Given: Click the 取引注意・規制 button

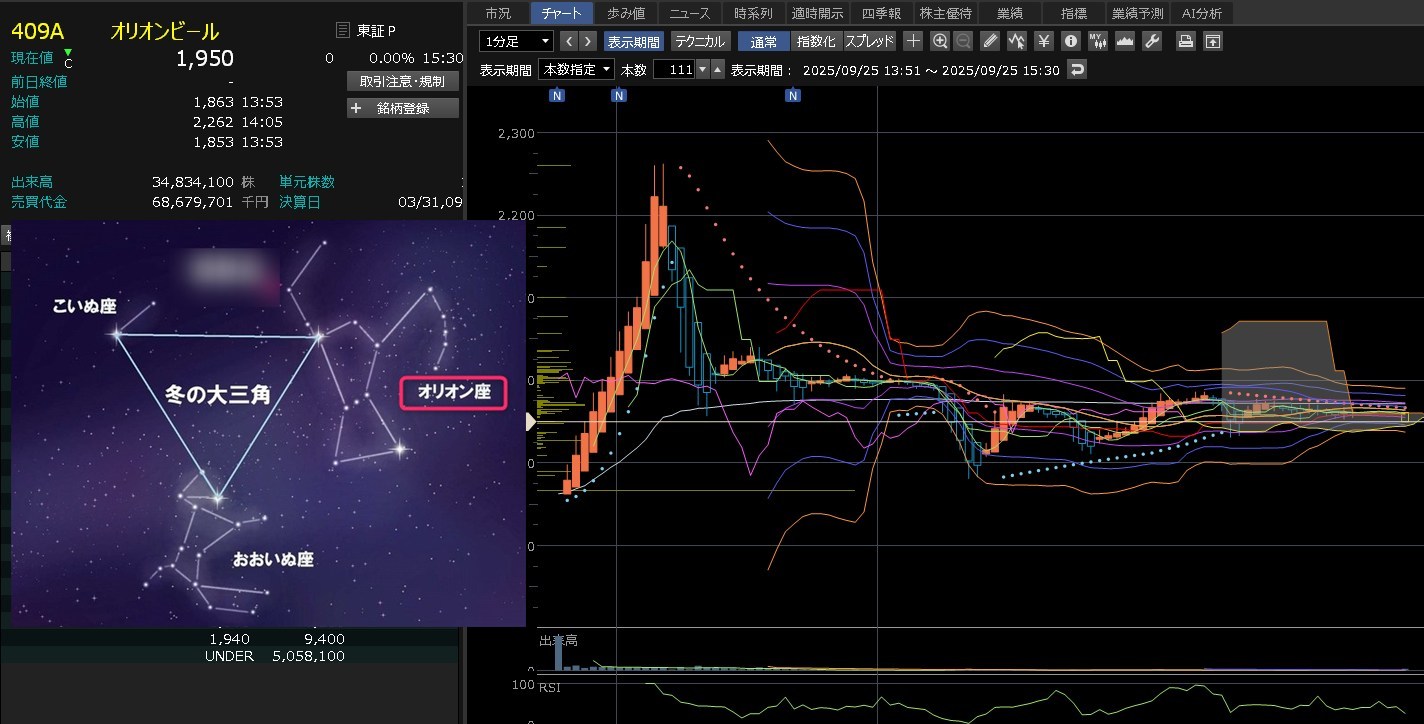Looking at the screenshot, I should coord(403,81).
